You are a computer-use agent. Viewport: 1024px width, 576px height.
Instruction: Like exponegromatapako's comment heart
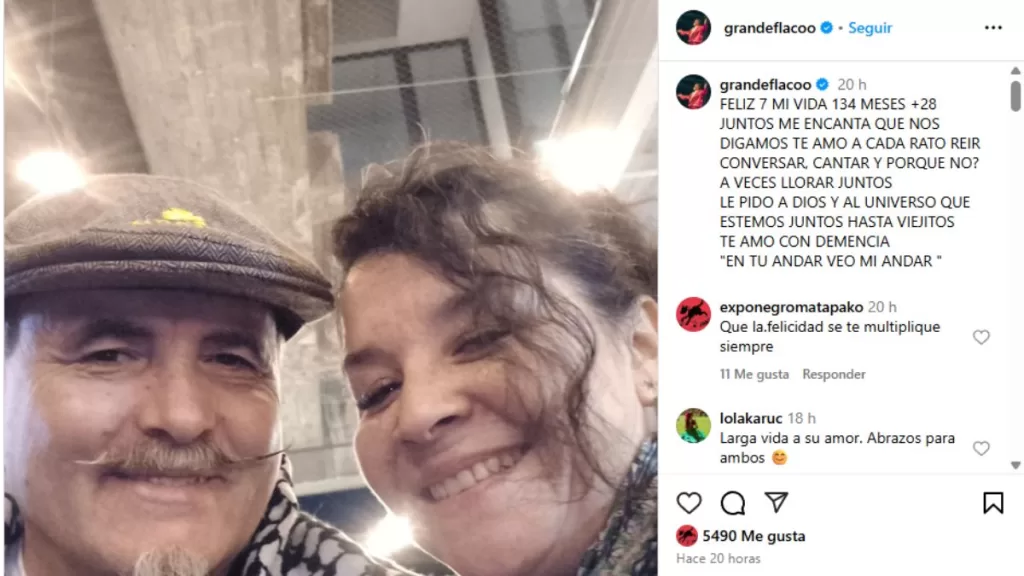(981, 337)
